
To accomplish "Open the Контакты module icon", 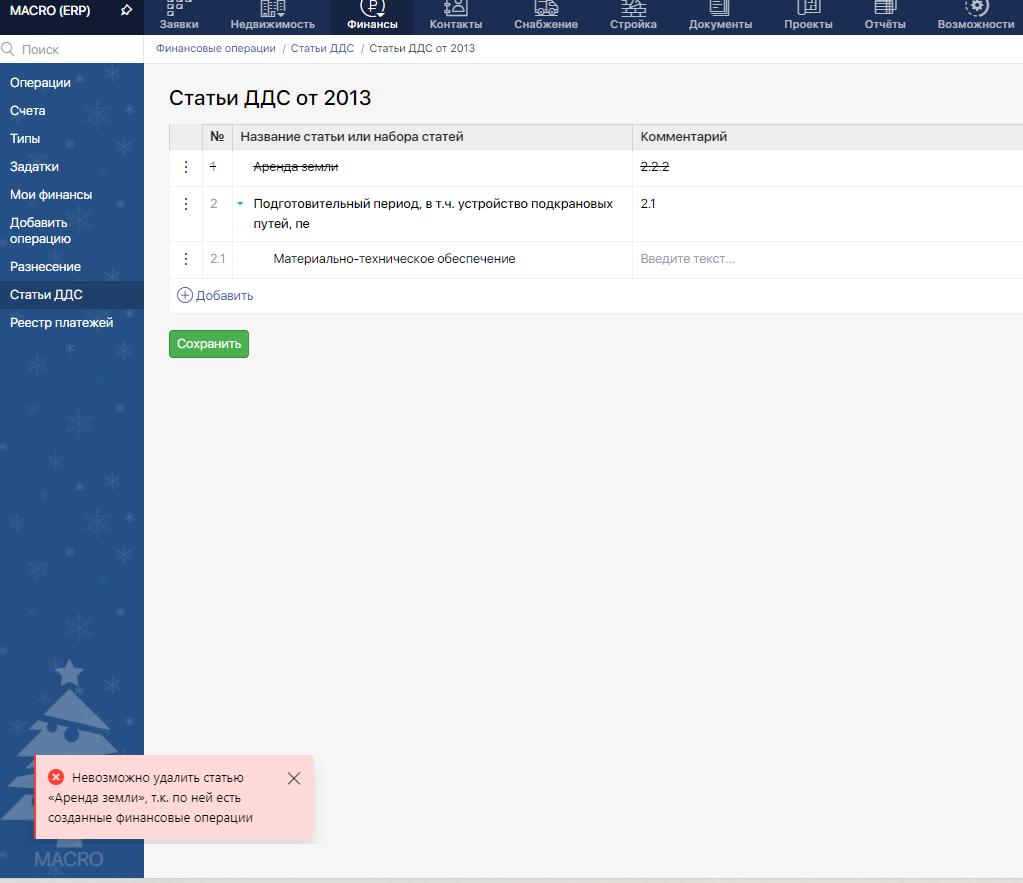I will [455, 8].
